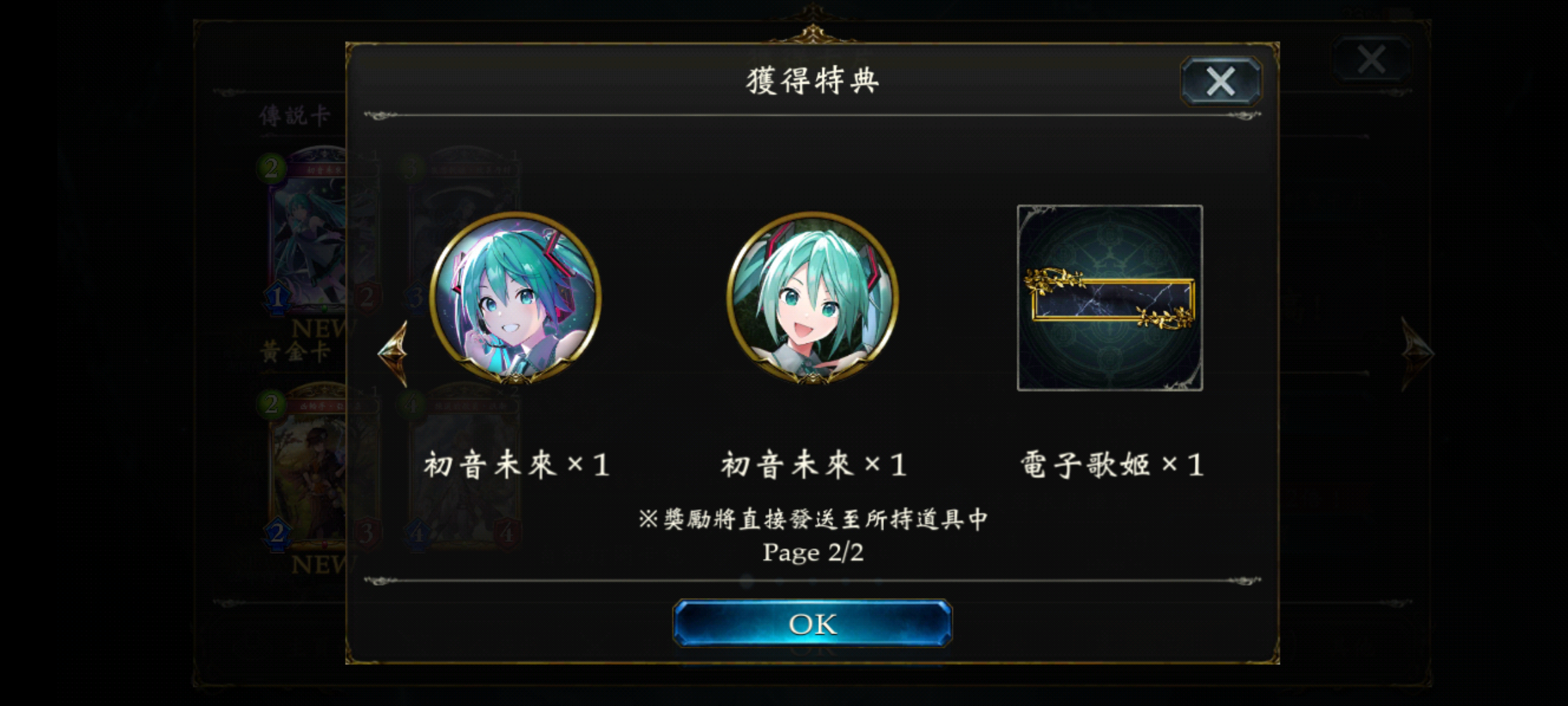Click the ※獎勵將直接發送至所持道具中 notice text
Screen dimensions: 1568x706
813,520
